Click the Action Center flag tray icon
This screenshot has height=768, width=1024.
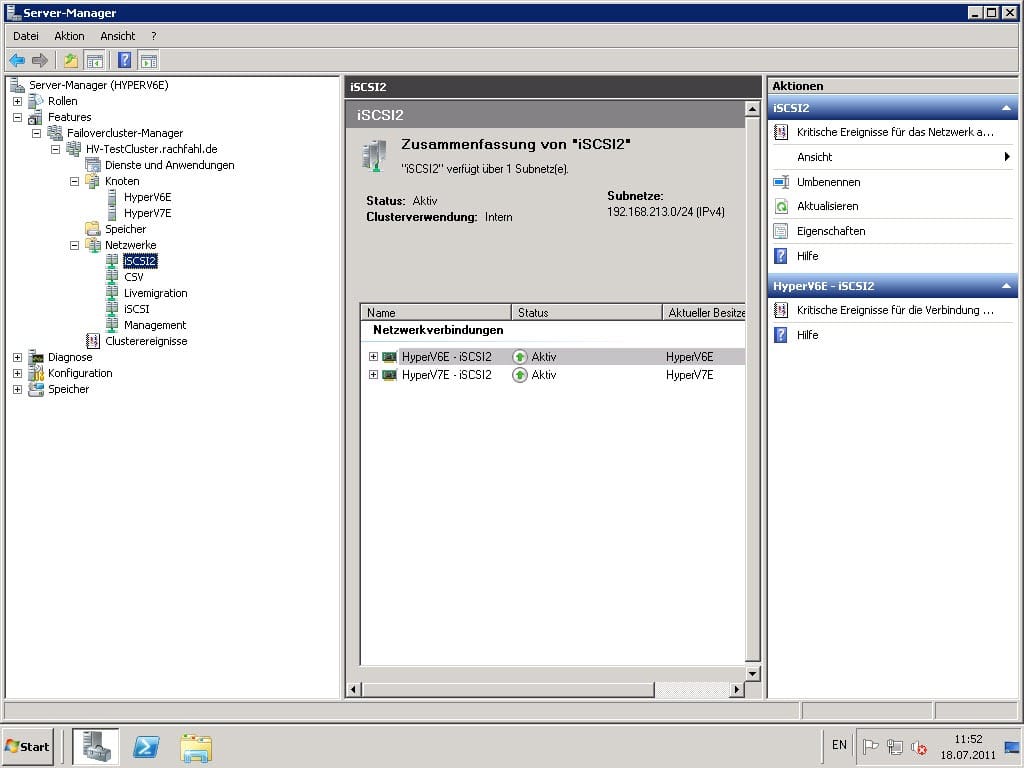[x=870, y=746]
